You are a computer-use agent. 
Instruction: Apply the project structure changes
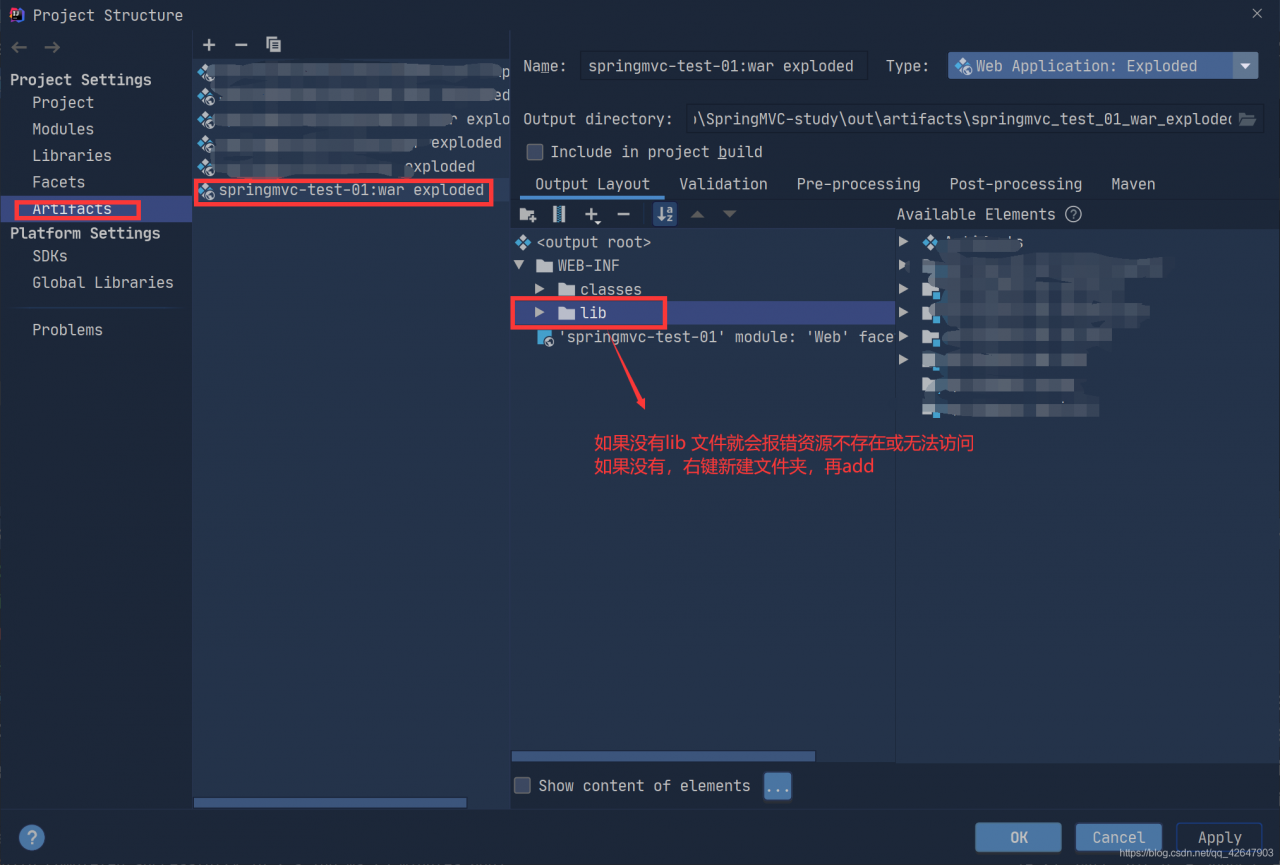point(1219,838)
